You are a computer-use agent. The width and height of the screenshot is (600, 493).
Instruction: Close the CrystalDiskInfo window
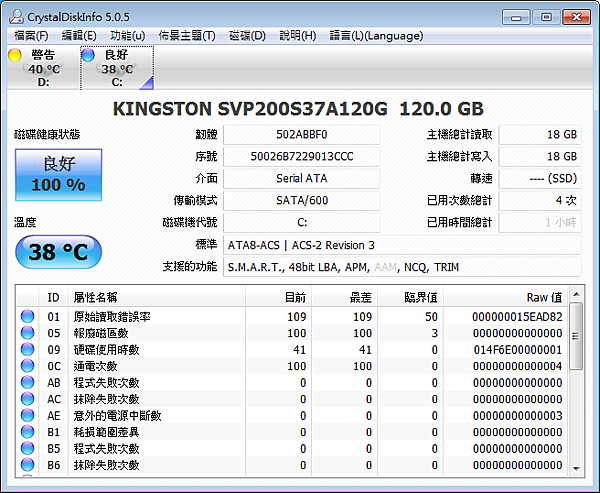576,17
